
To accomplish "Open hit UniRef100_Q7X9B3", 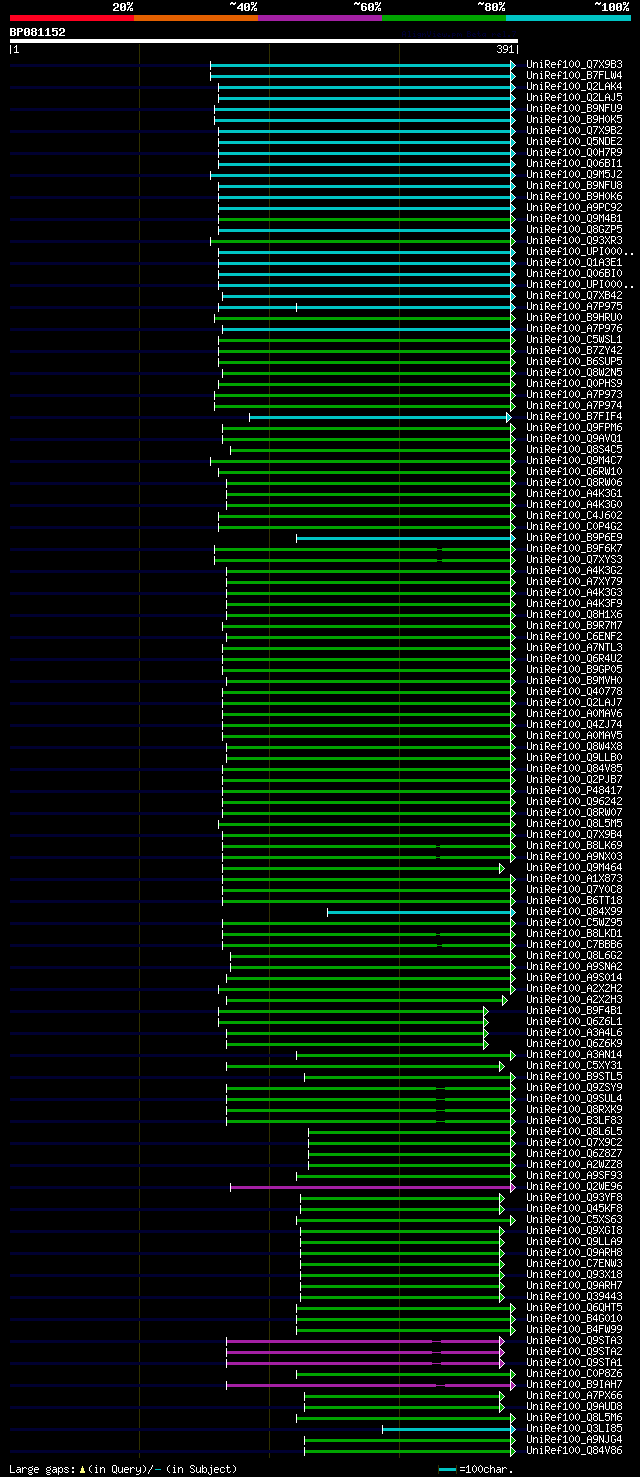I will (574, 64).
